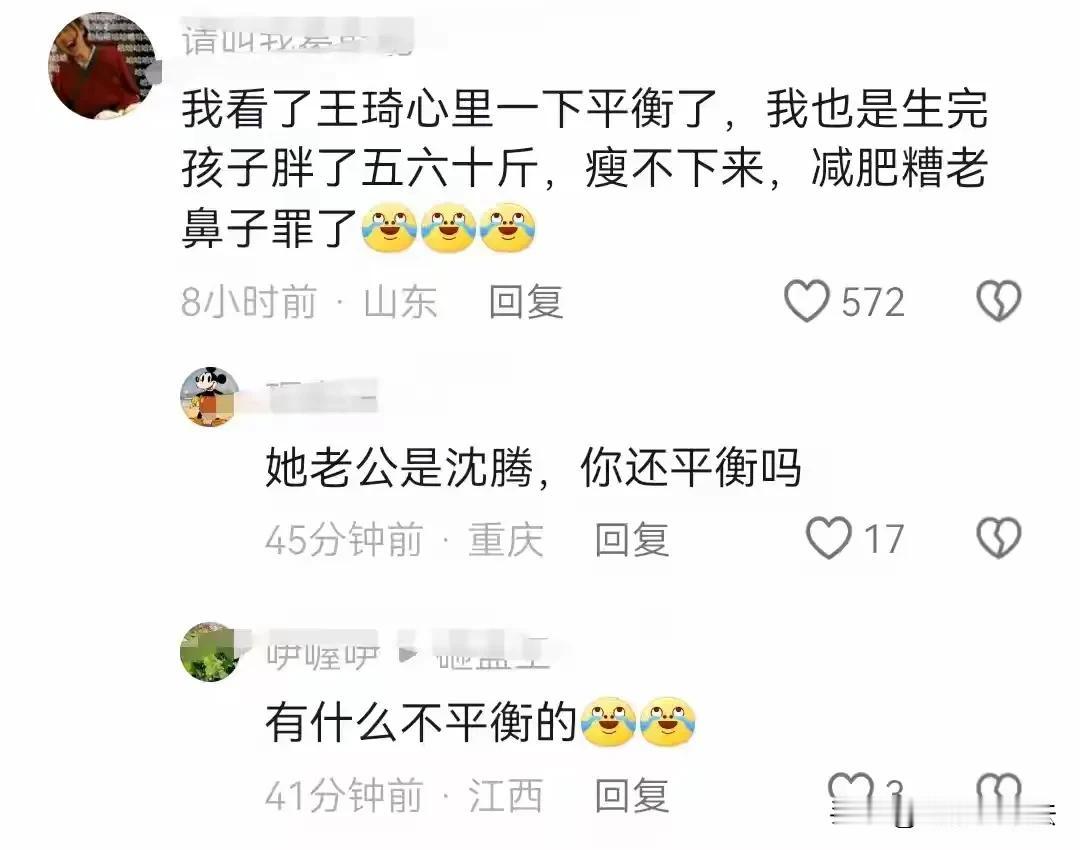Tap broken heart on the Jiangxi reply
This screenshot has height=850, width=1080.
pos(999,792)
